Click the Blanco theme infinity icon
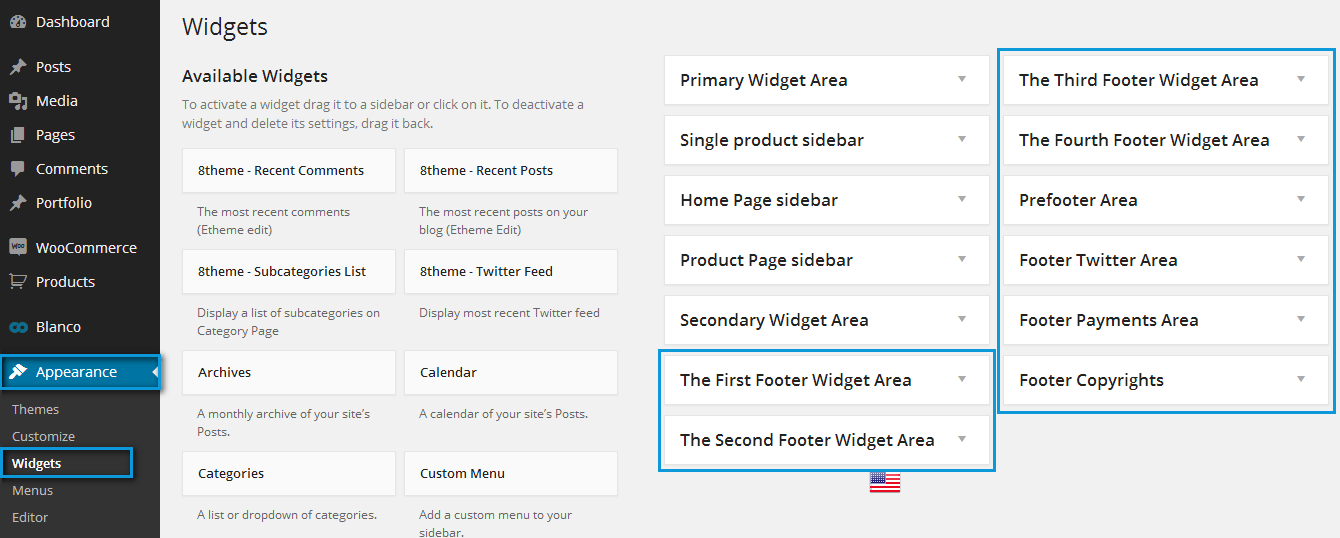 tap(18, 327)
